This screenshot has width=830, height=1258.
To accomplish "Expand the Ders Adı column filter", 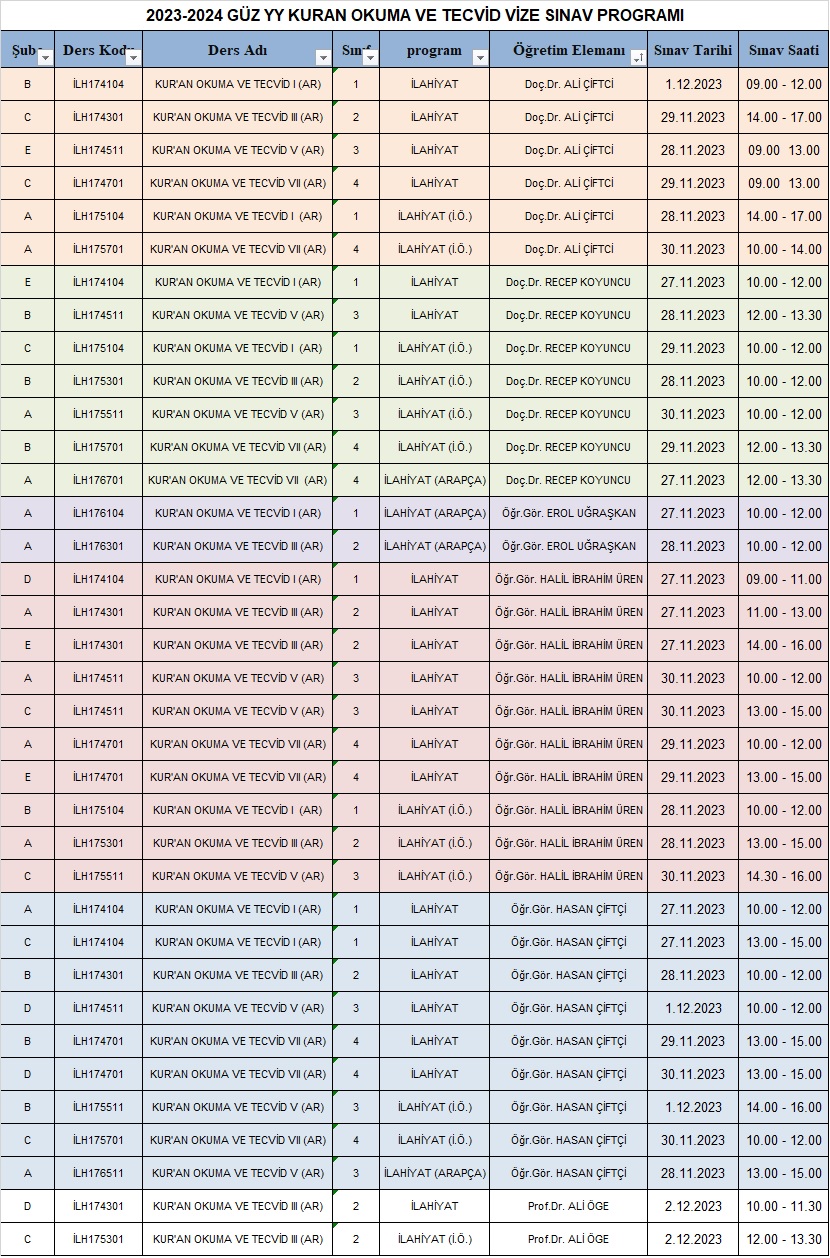I will 322,58.
